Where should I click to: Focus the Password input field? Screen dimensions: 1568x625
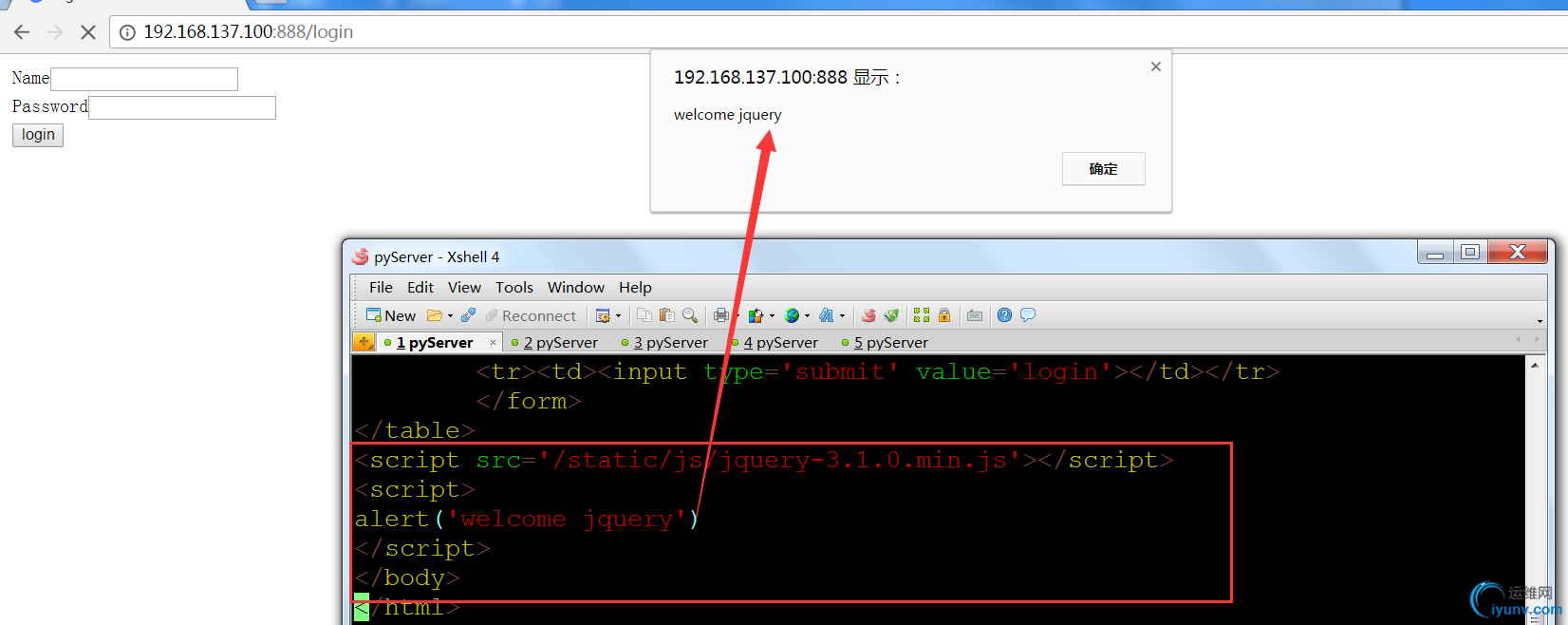coord(182,107)
